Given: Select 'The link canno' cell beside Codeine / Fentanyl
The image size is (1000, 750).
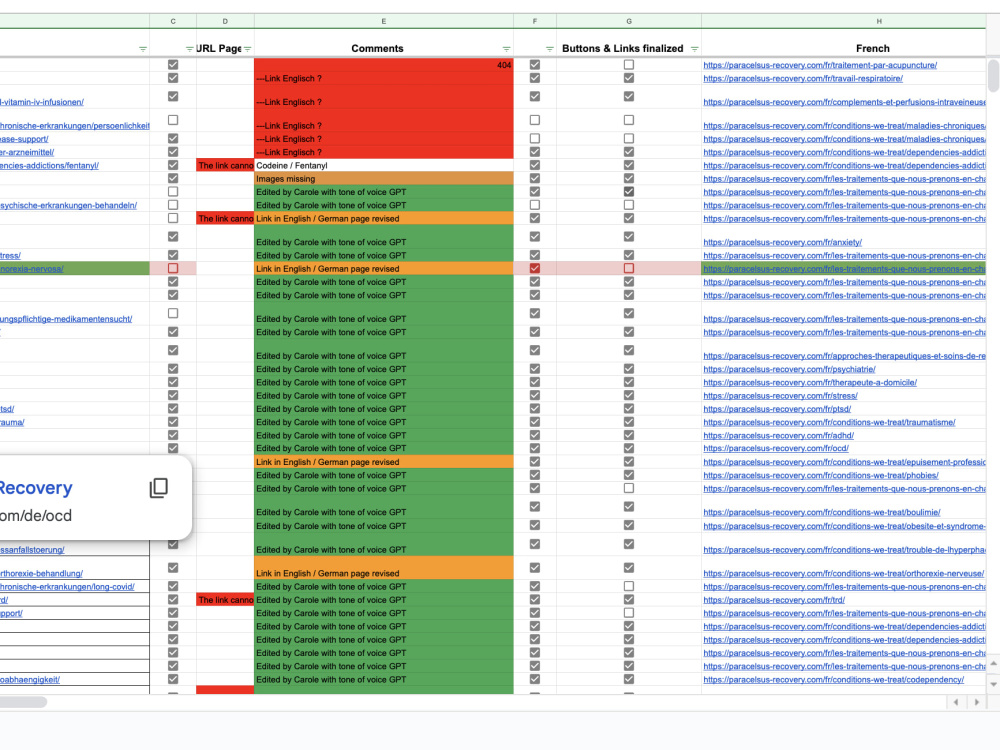Looking at the screenshot, I should 225,165.
